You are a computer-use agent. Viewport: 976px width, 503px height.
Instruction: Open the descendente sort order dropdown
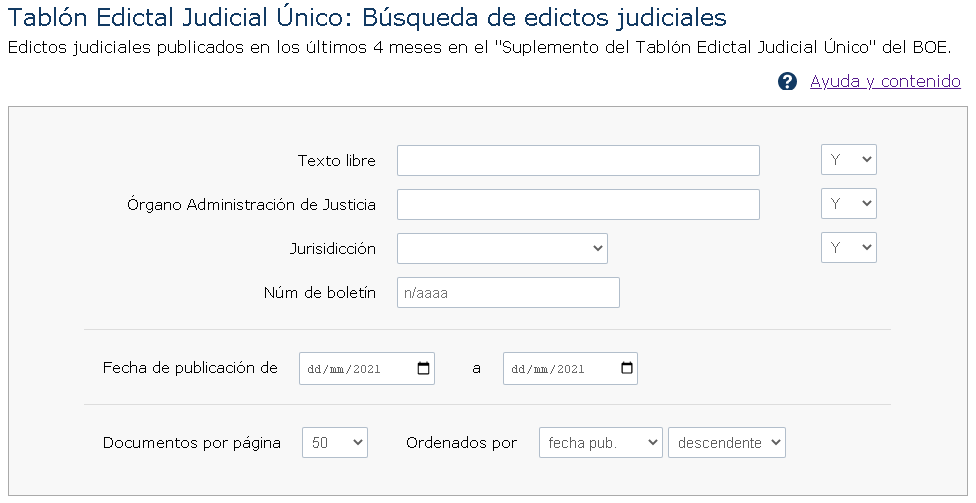(x=727, y=443)
